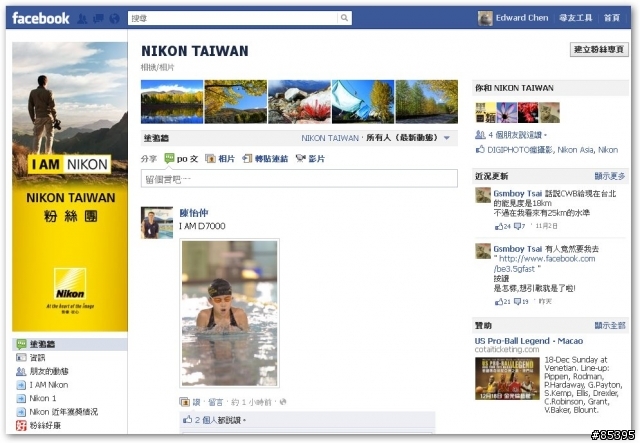
Task: Click the Facebook logo
Action: point(41,18)
